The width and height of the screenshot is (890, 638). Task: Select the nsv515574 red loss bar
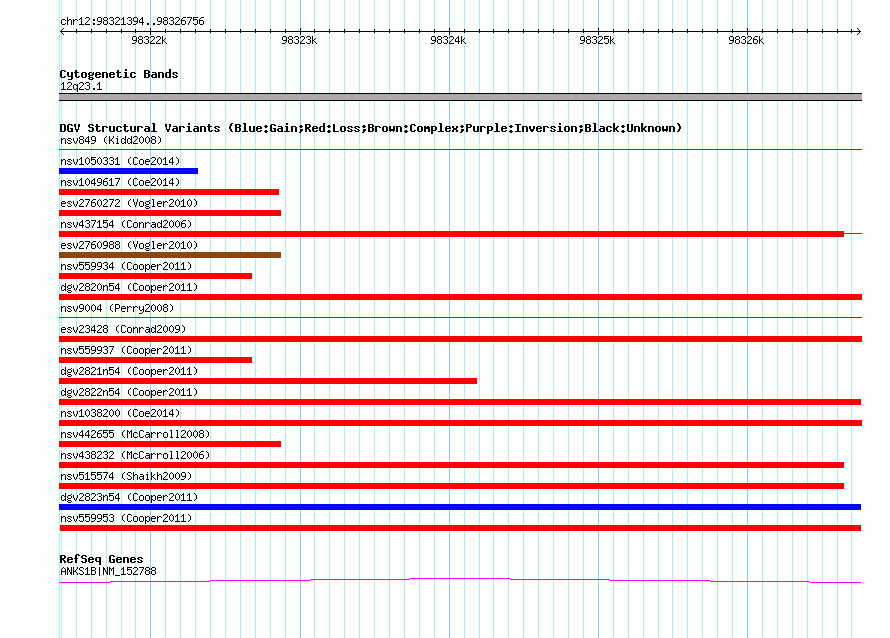tap(452, 486)
